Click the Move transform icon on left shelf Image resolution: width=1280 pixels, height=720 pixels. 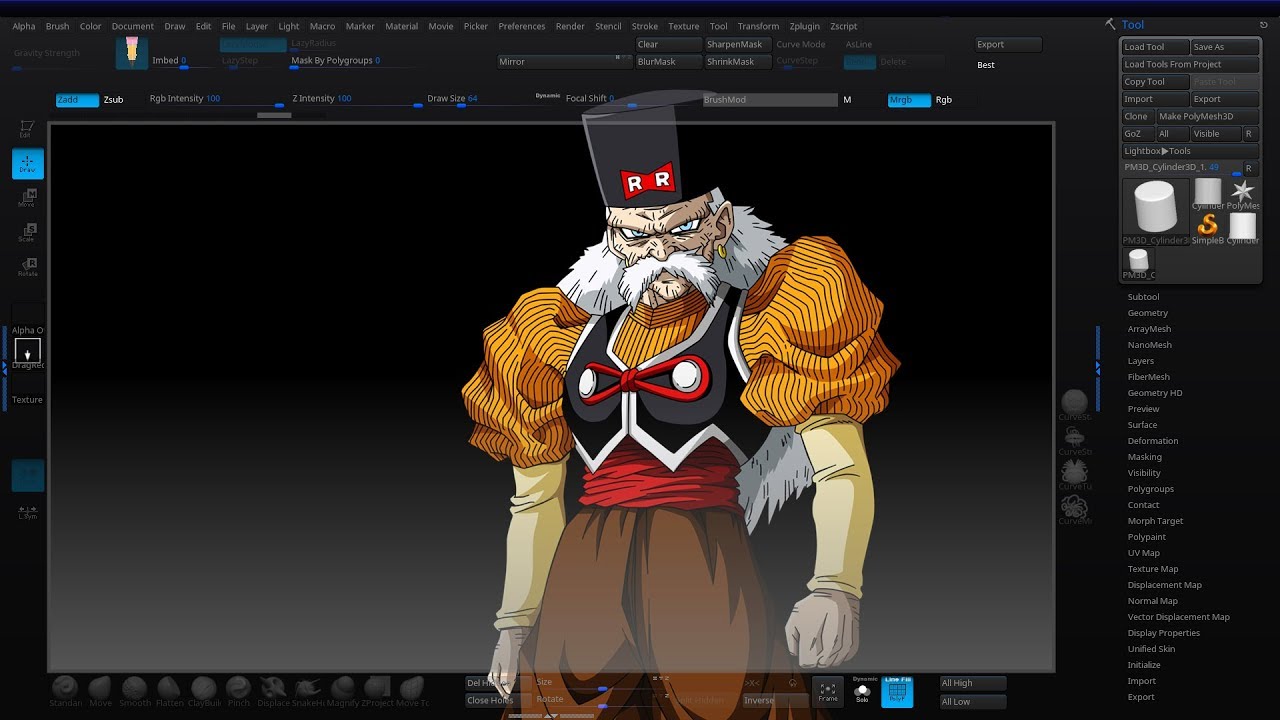tap(27, 198)
